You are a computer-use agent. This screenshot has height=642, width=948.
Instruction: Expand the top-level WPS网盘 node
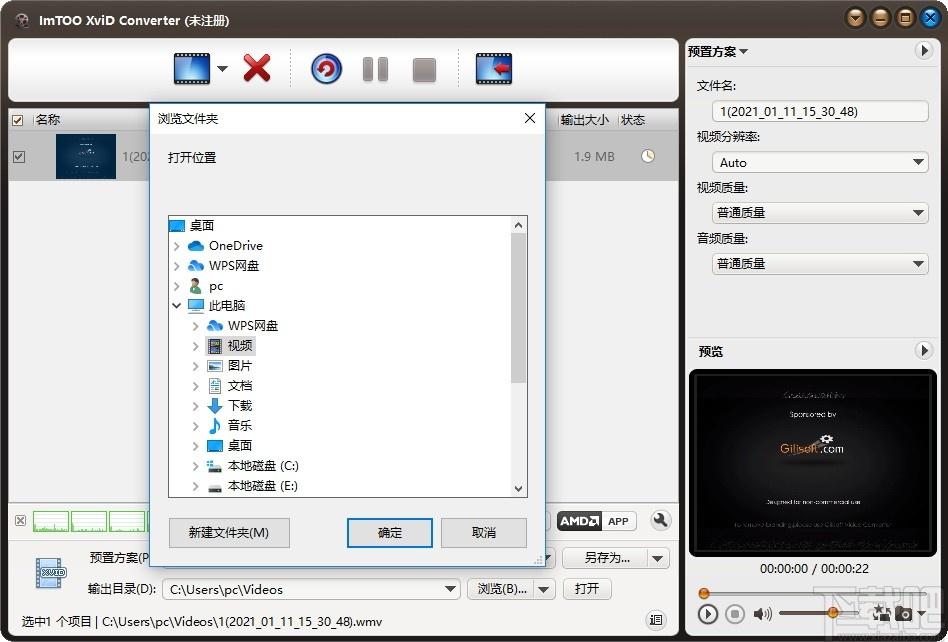(177, 266)
